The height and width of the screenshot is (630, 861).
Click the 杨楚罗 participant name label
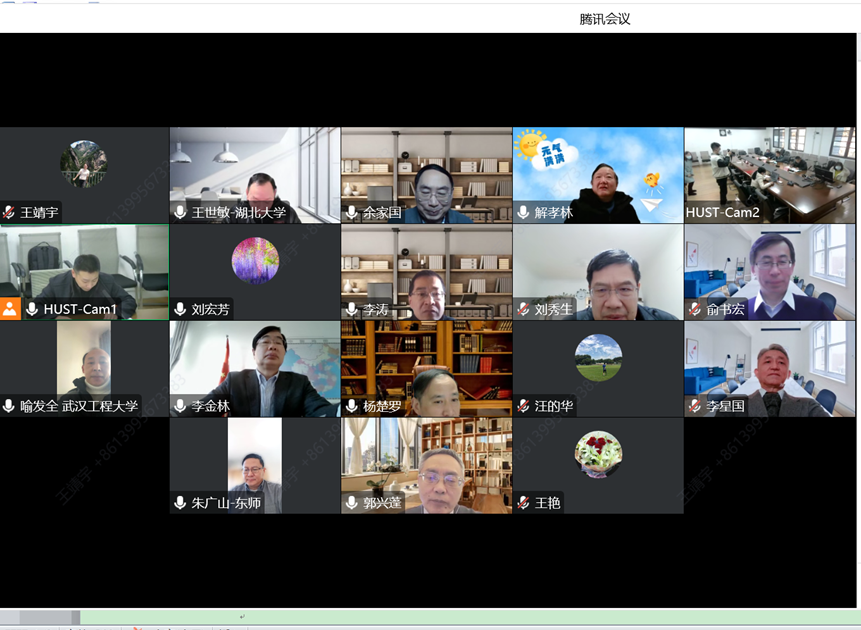point(381,406)
